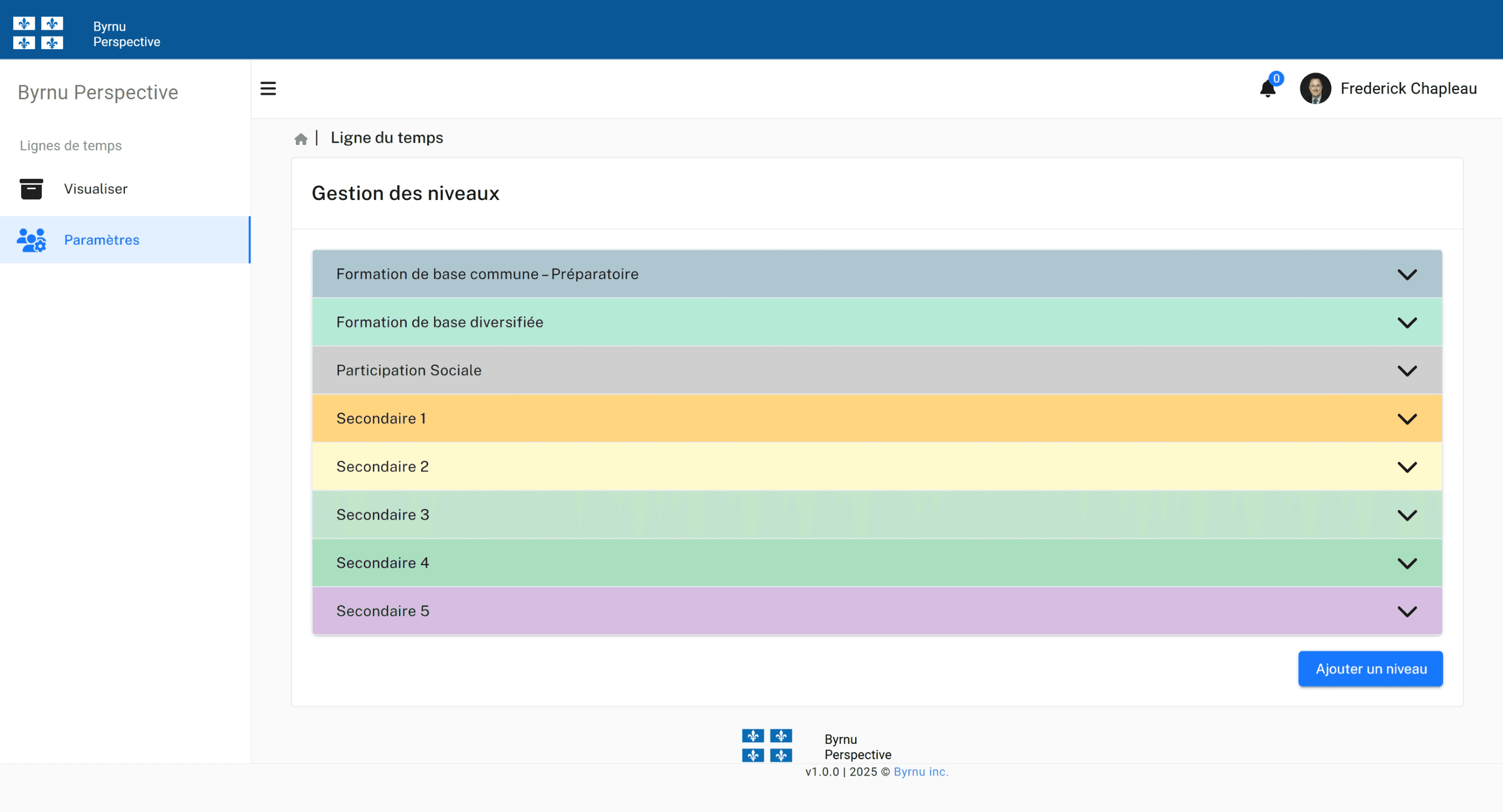Click Ligne du temps in the breadcrumb

point(387,138)
